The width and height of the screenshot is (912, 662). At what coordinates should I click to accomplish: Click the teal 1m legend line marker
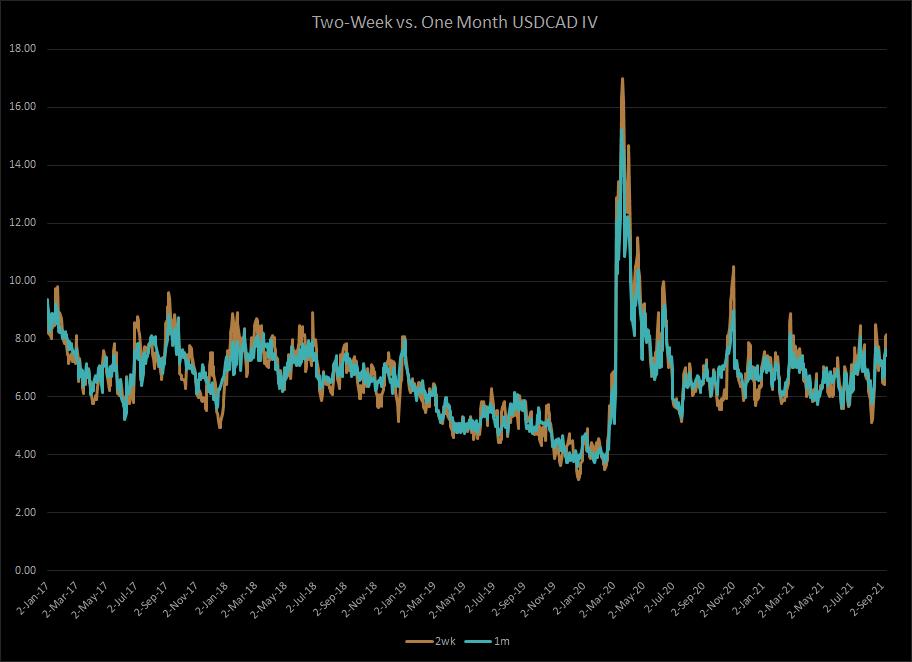(479, 642)
